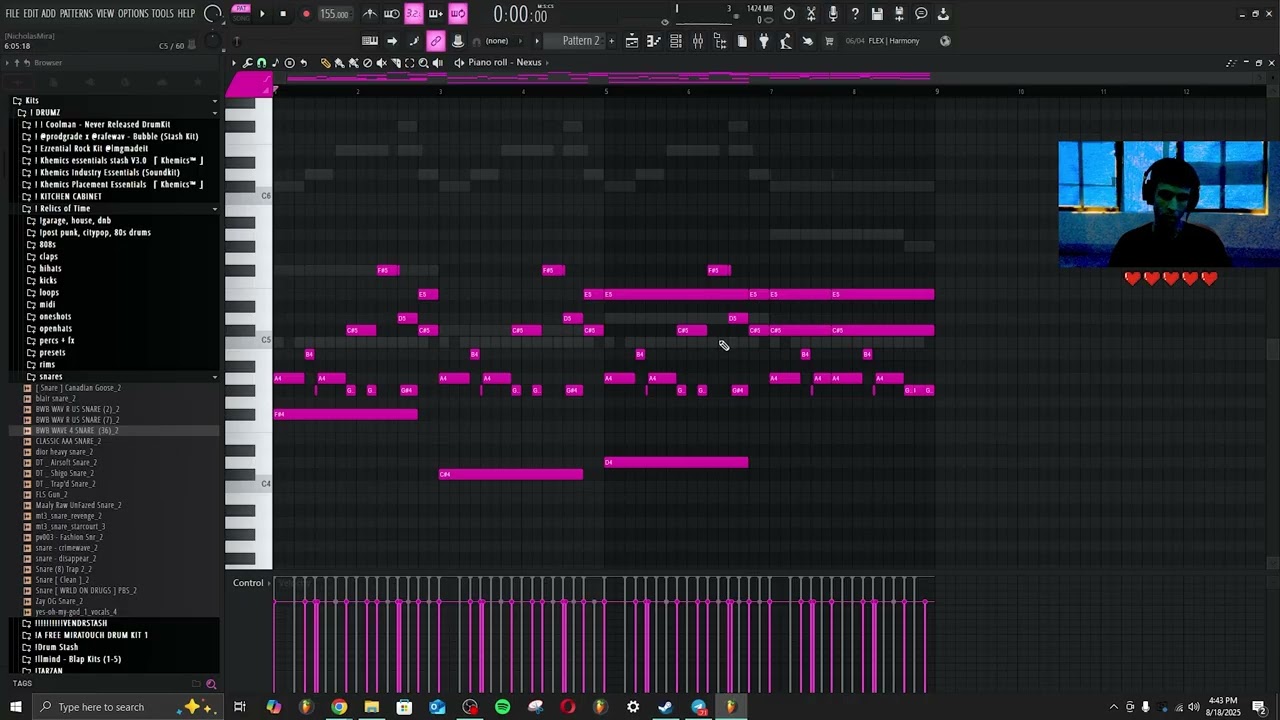Expand the hihats folder

point(50,268)
